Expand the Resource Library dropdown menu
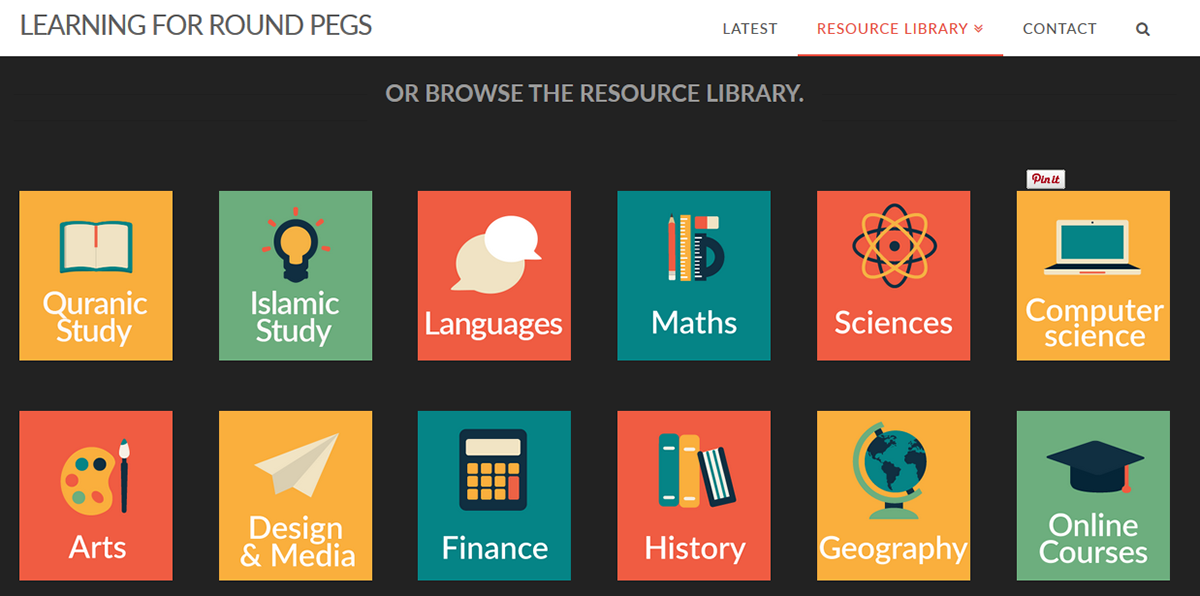The image size is (1200, 596). point(899,29)
